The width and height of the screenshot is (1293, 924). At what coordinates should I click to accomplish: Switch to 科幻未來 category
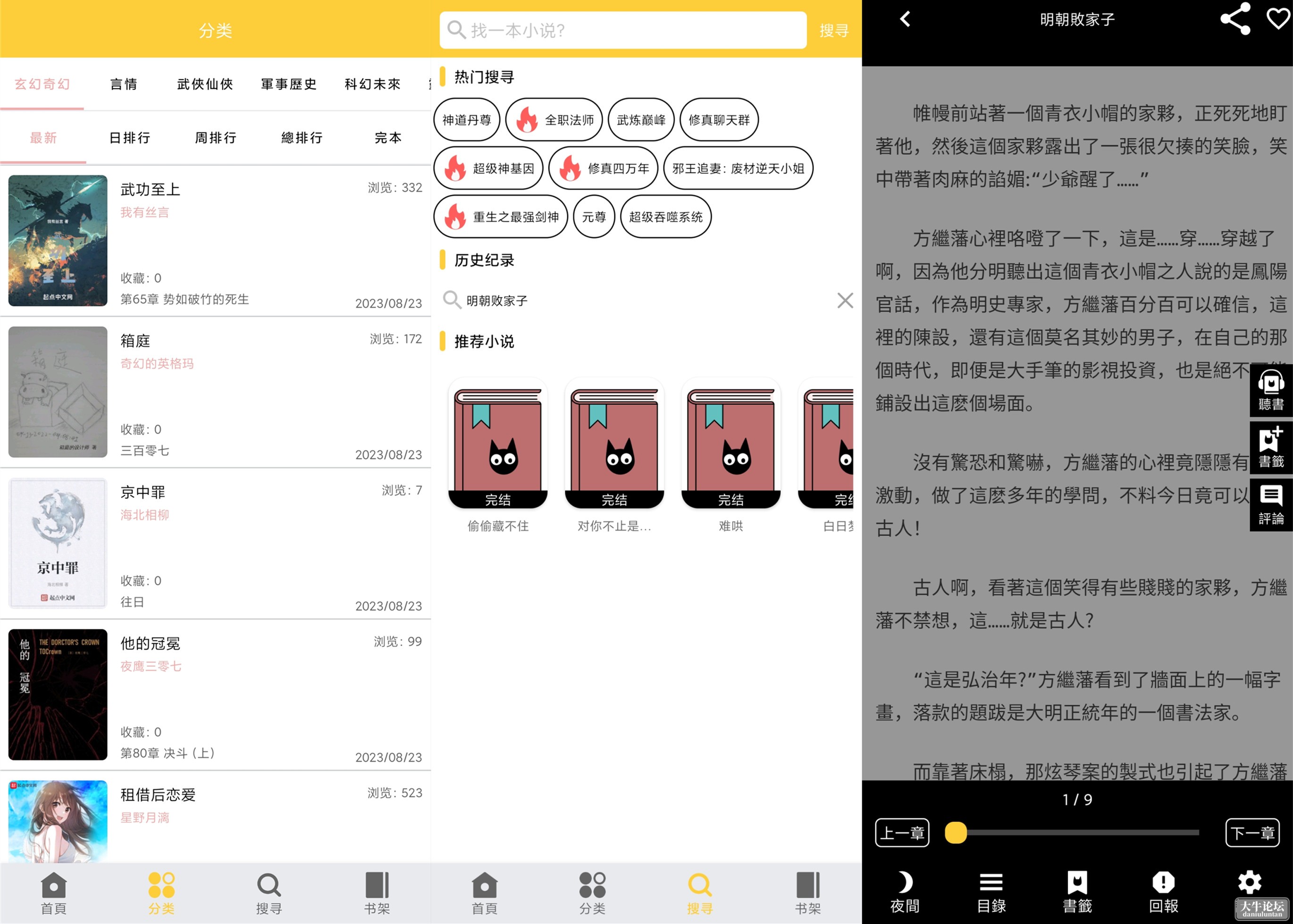pos(373,84)
